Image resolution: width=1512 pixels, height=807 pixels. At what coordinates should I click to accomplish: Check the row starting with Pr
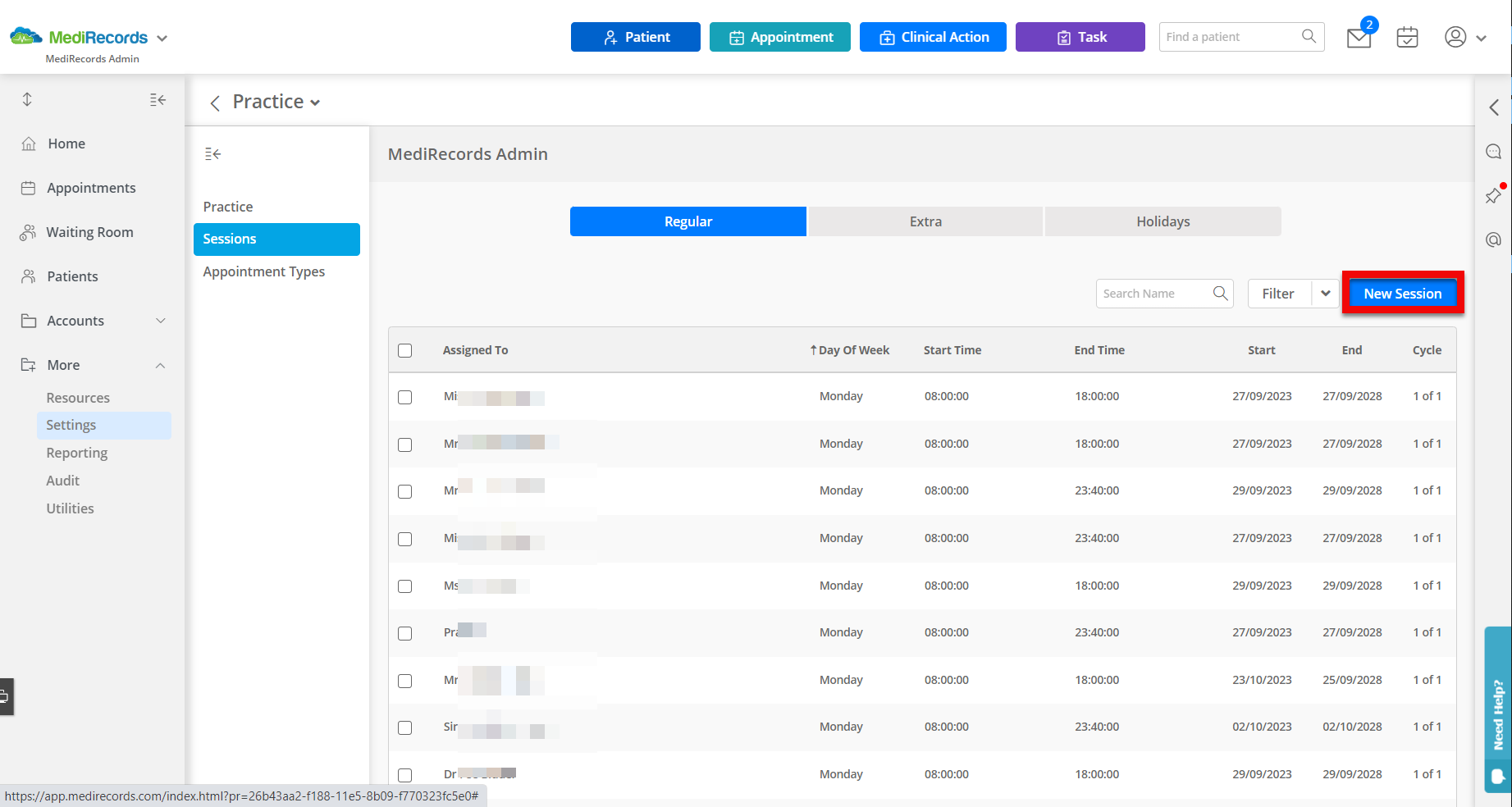pos(404,633)
